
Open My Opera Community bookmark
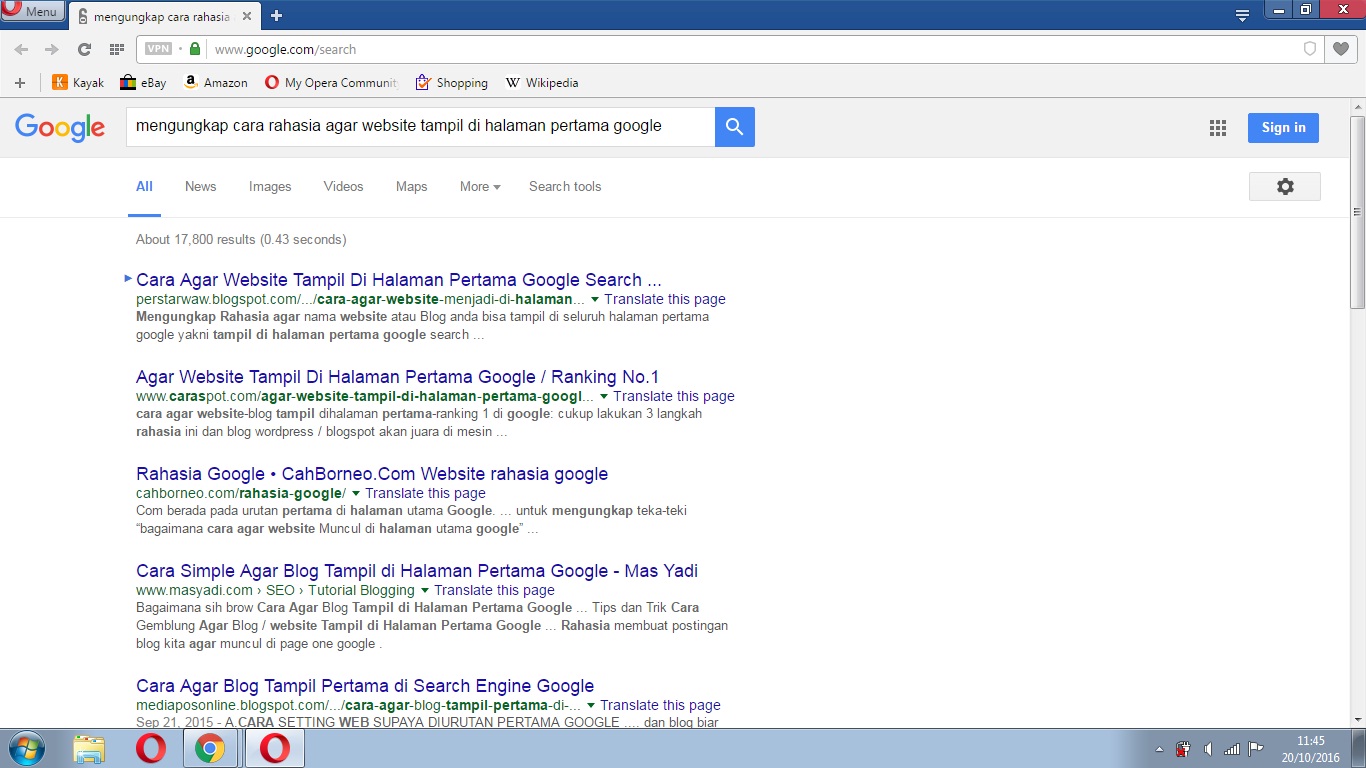click(x=331, y=83)
